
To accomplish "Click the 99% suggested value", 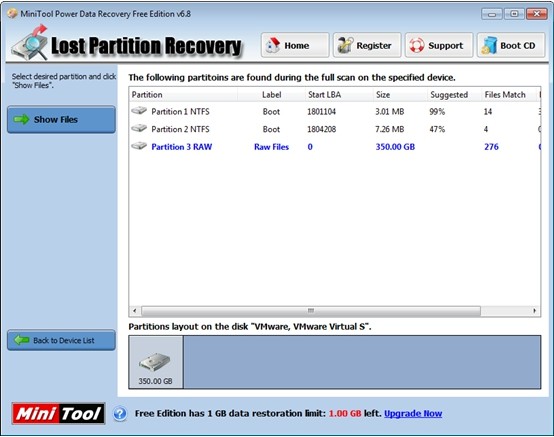I will pyautogui.click(x=437, y=112).
